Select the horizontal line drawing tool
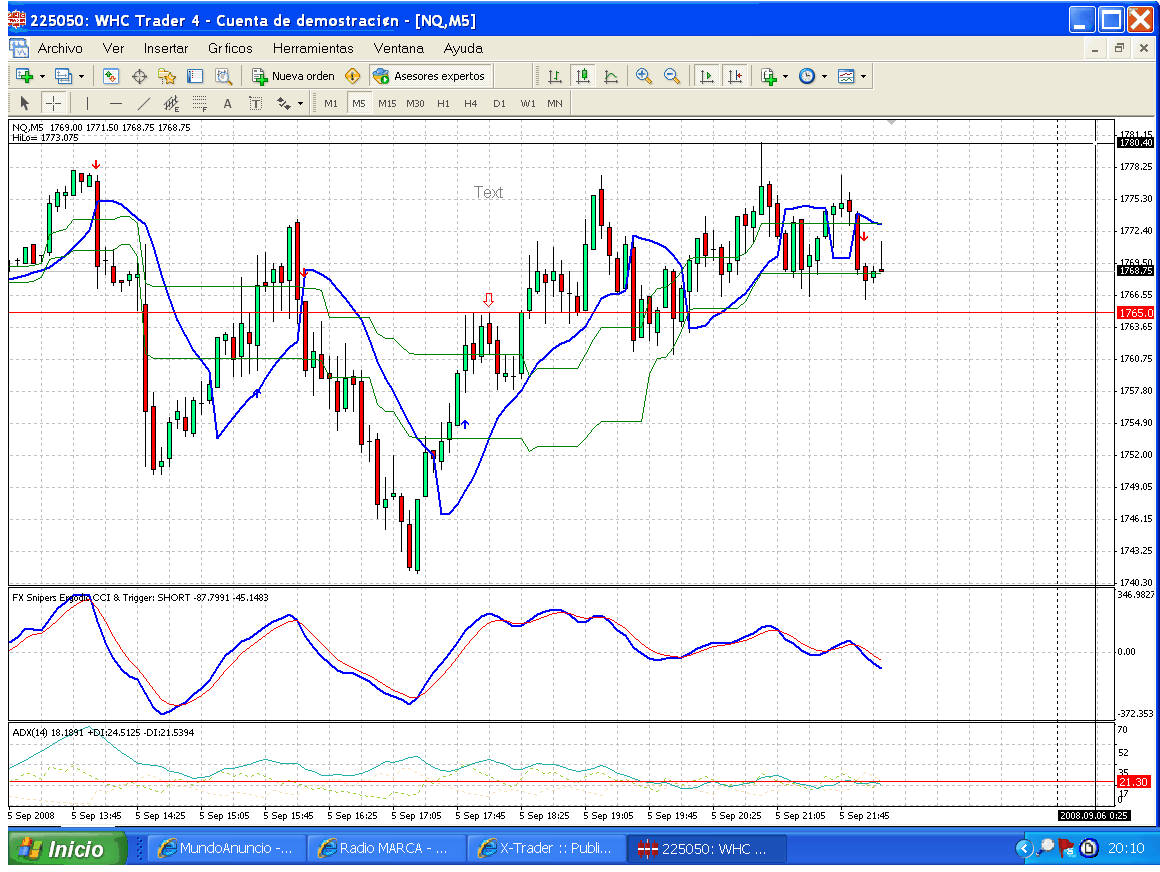 pos(116,103)
